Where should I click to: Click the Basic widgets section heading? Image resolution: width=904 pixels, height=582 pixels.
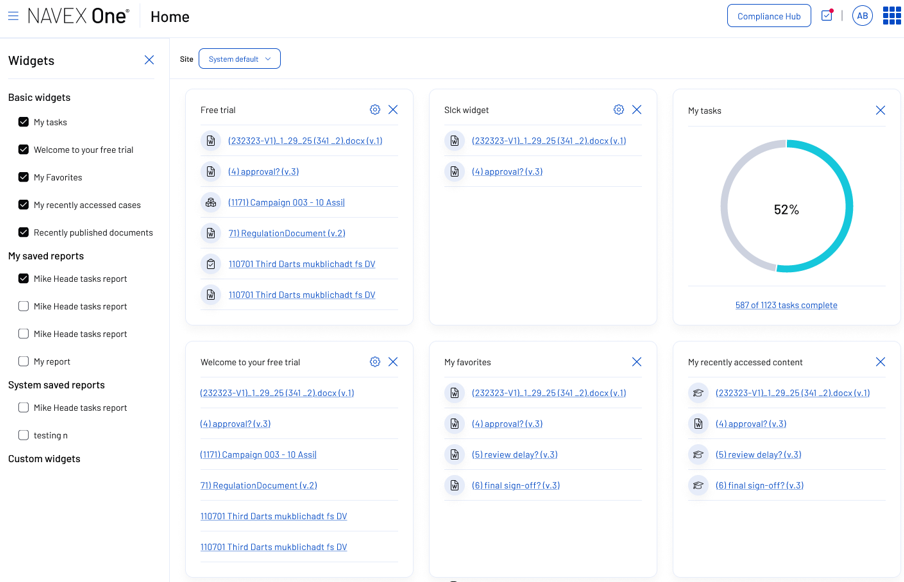pyautogui.click(x=39, y=97)
